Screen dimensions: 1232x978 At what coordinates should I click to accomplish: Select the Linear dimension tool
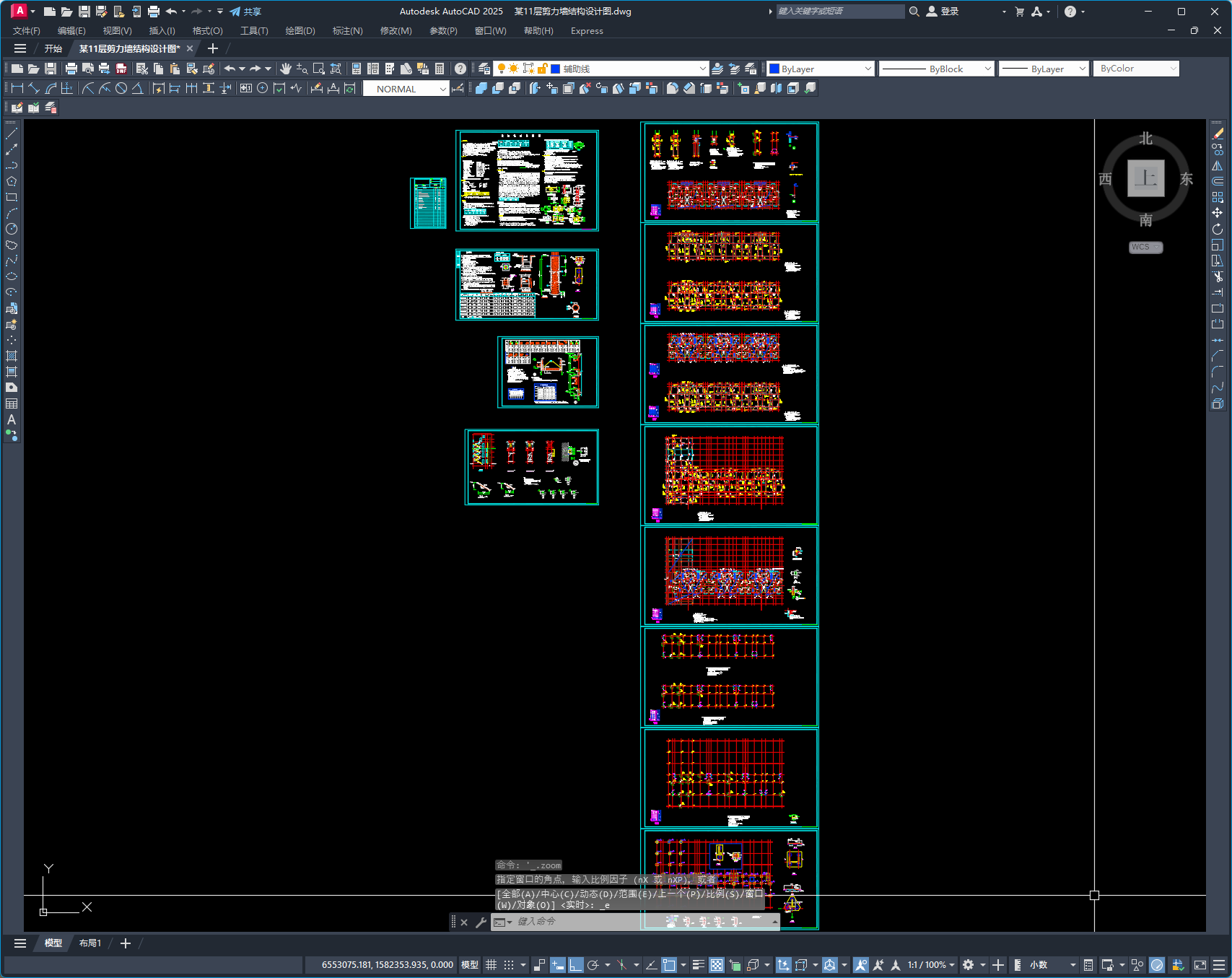click(x=17, y=88)
